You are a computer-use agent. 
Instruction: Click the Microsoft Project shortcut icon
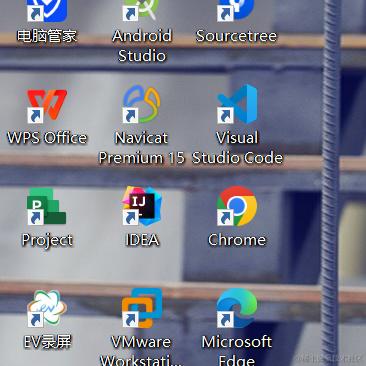pyautogui.click(x=47, y=207)
